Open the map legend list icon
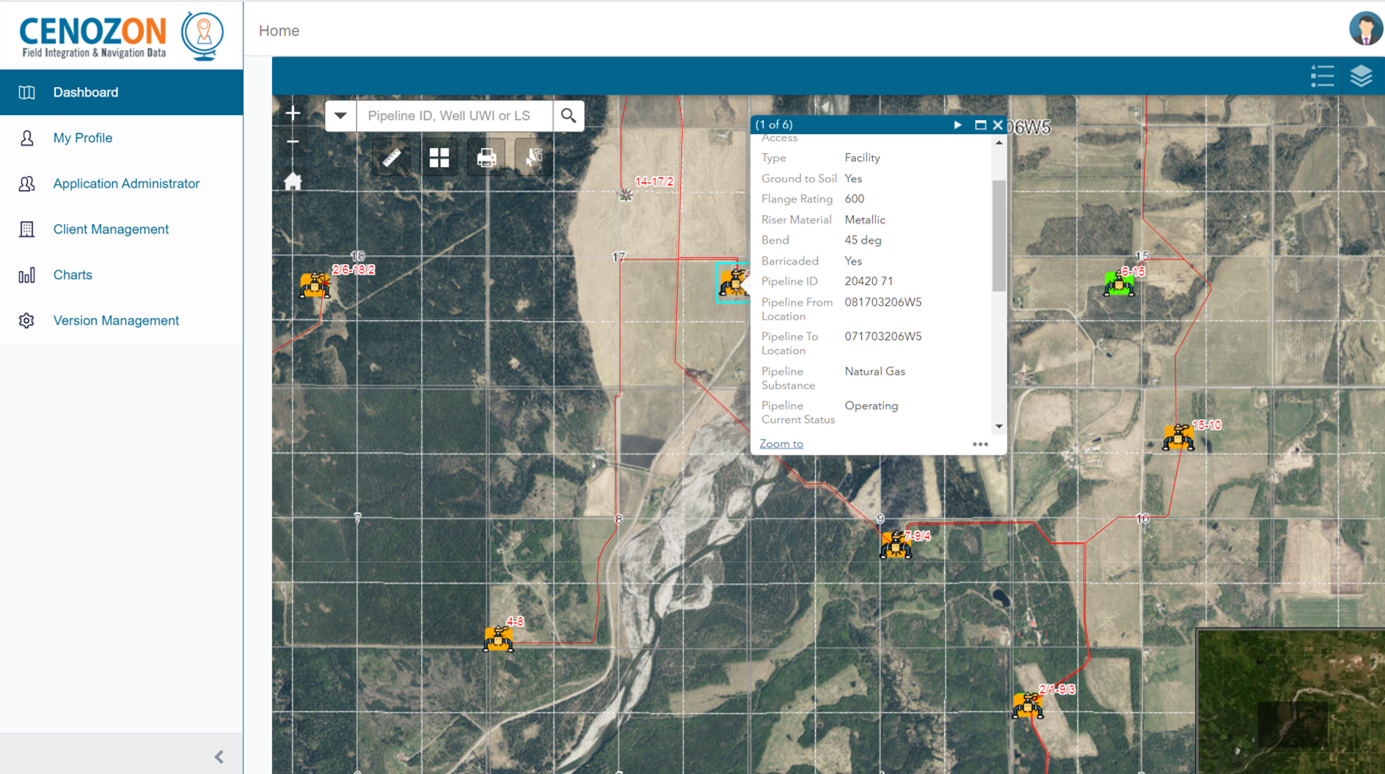The height and width of the screenshot is (774, 1385). (1322, 75)
